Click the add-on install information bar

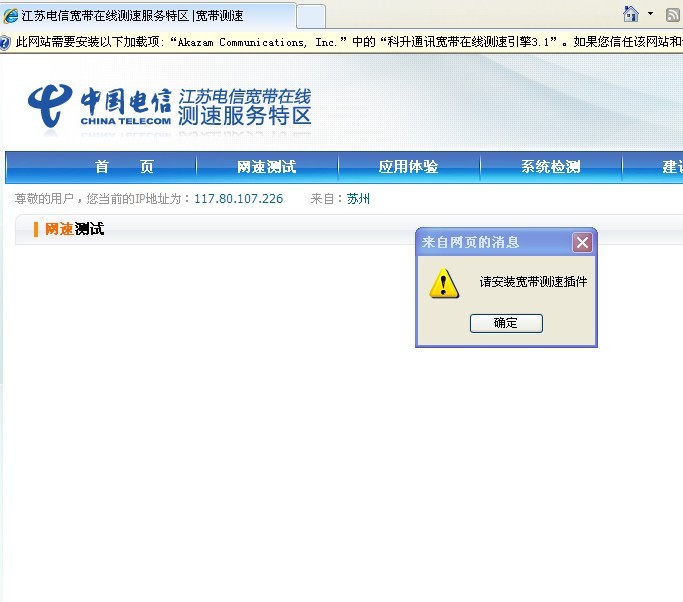tap(342, 42)
